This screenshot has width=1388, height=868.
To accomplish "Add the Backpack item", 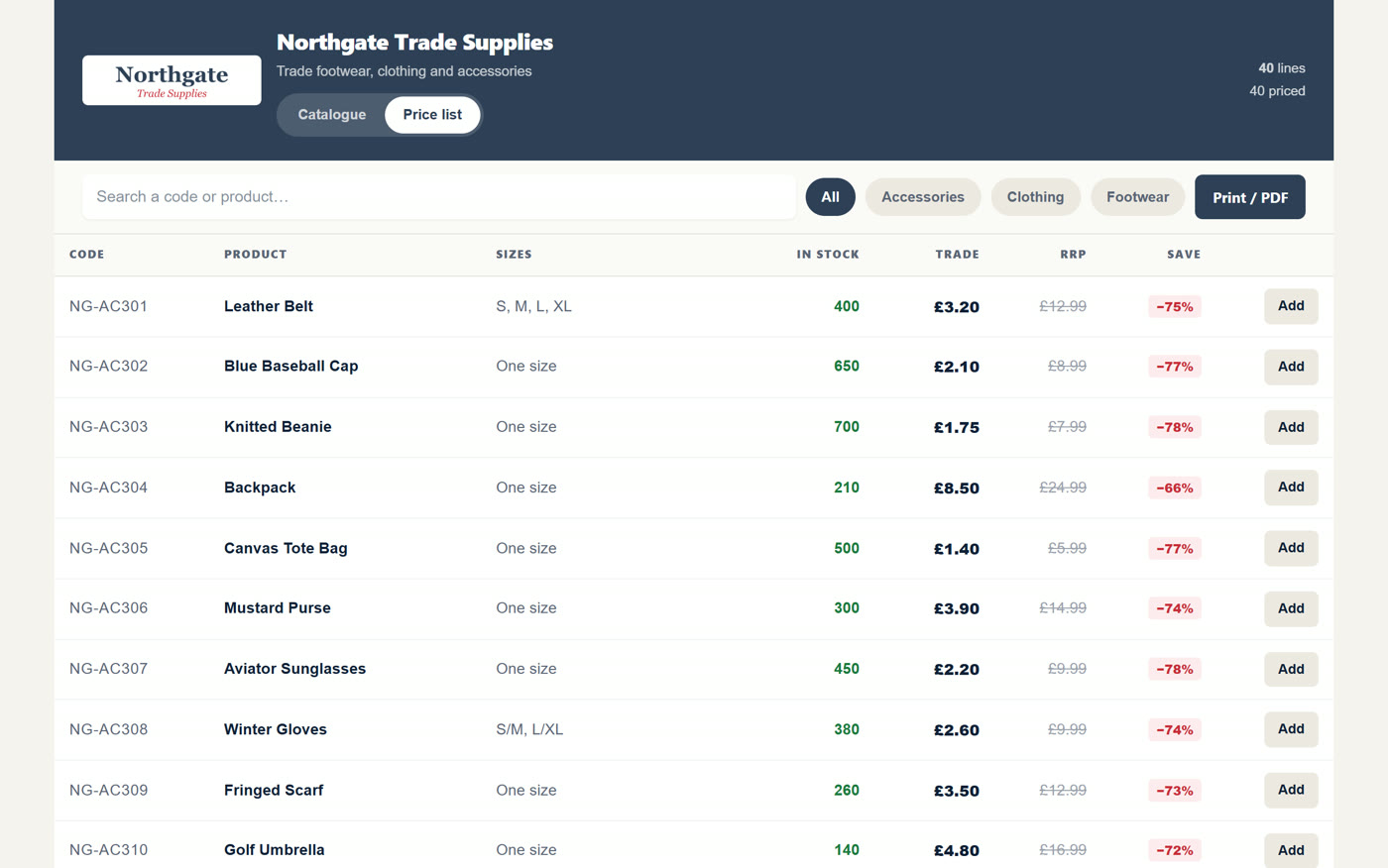I will (1291, 488).
